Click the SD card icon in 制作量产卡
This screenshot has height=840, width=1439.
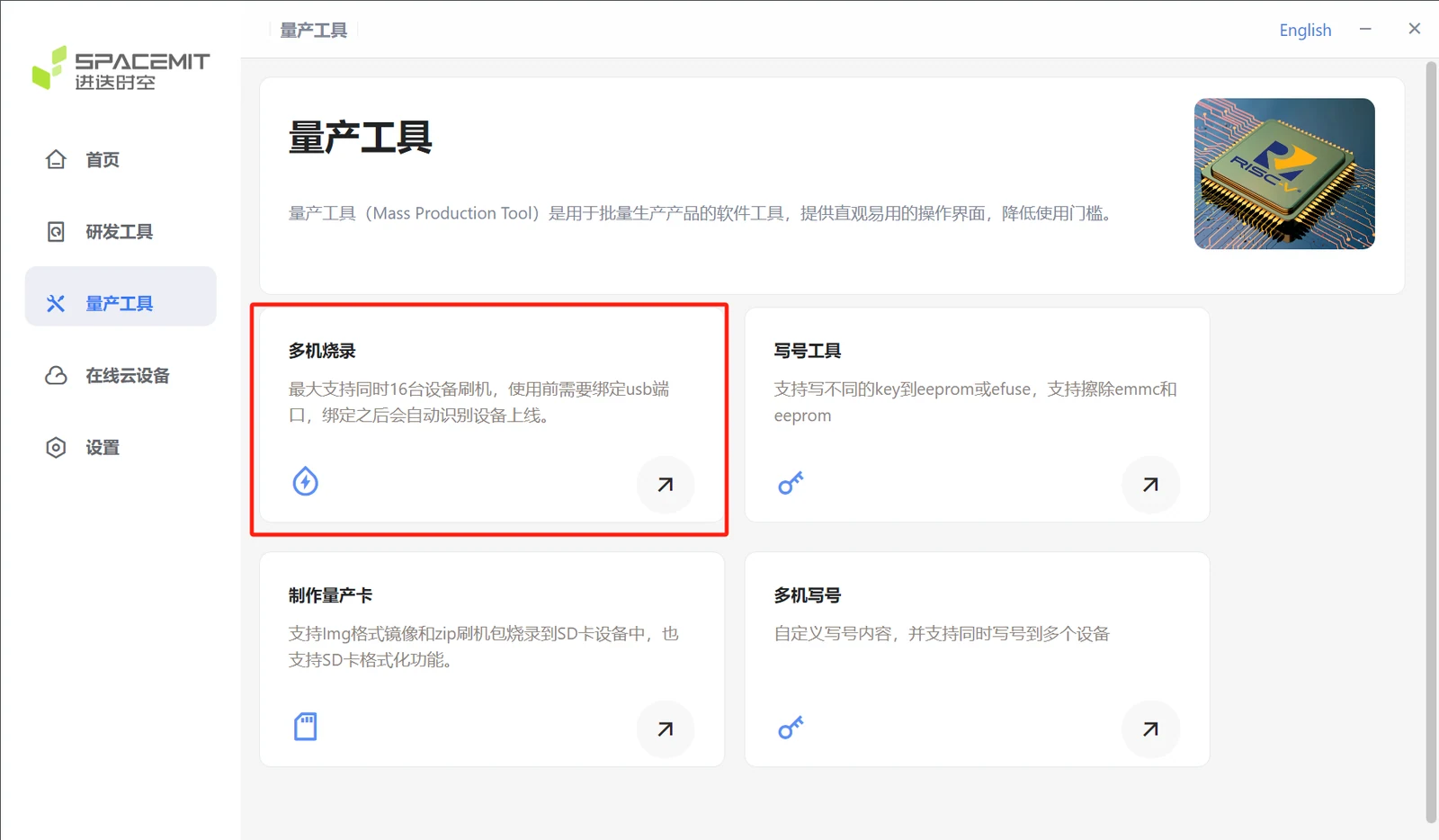tap(306, 727)
